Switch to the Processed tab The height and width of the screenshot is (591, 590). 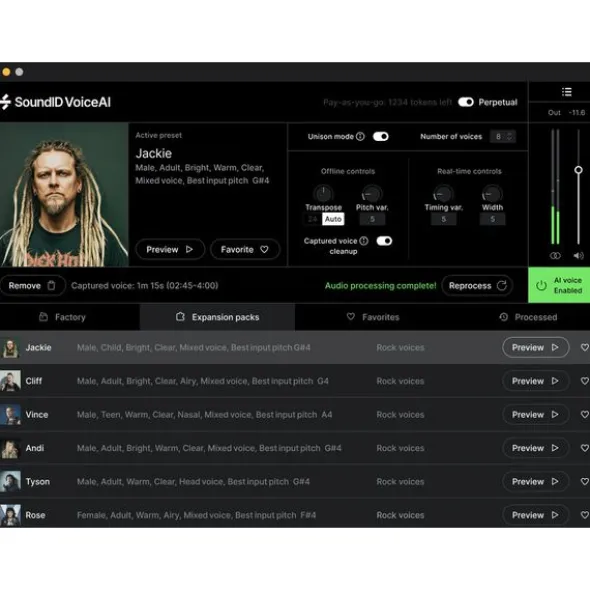528,317
